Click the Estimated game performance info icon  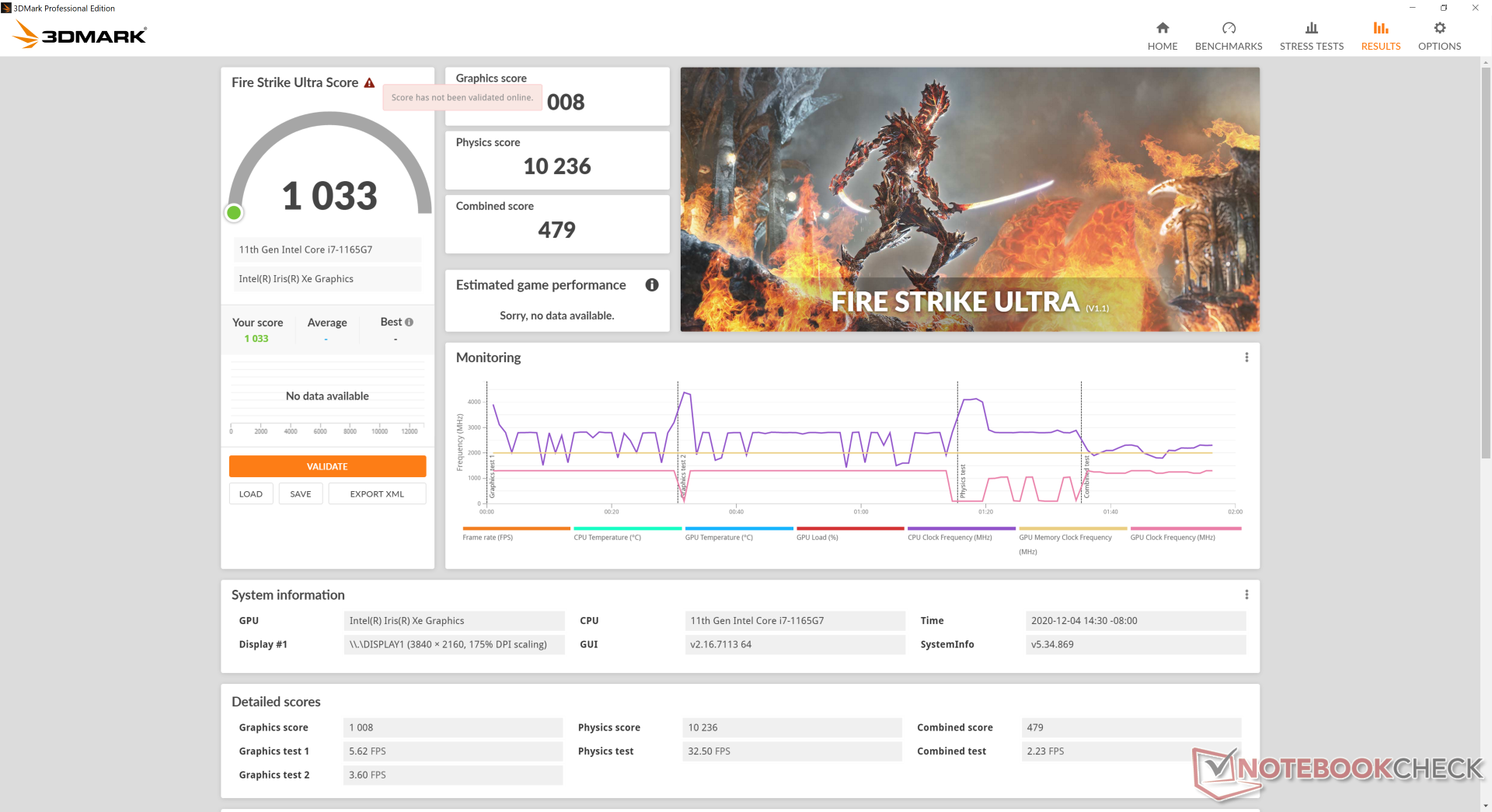(652, 285)
